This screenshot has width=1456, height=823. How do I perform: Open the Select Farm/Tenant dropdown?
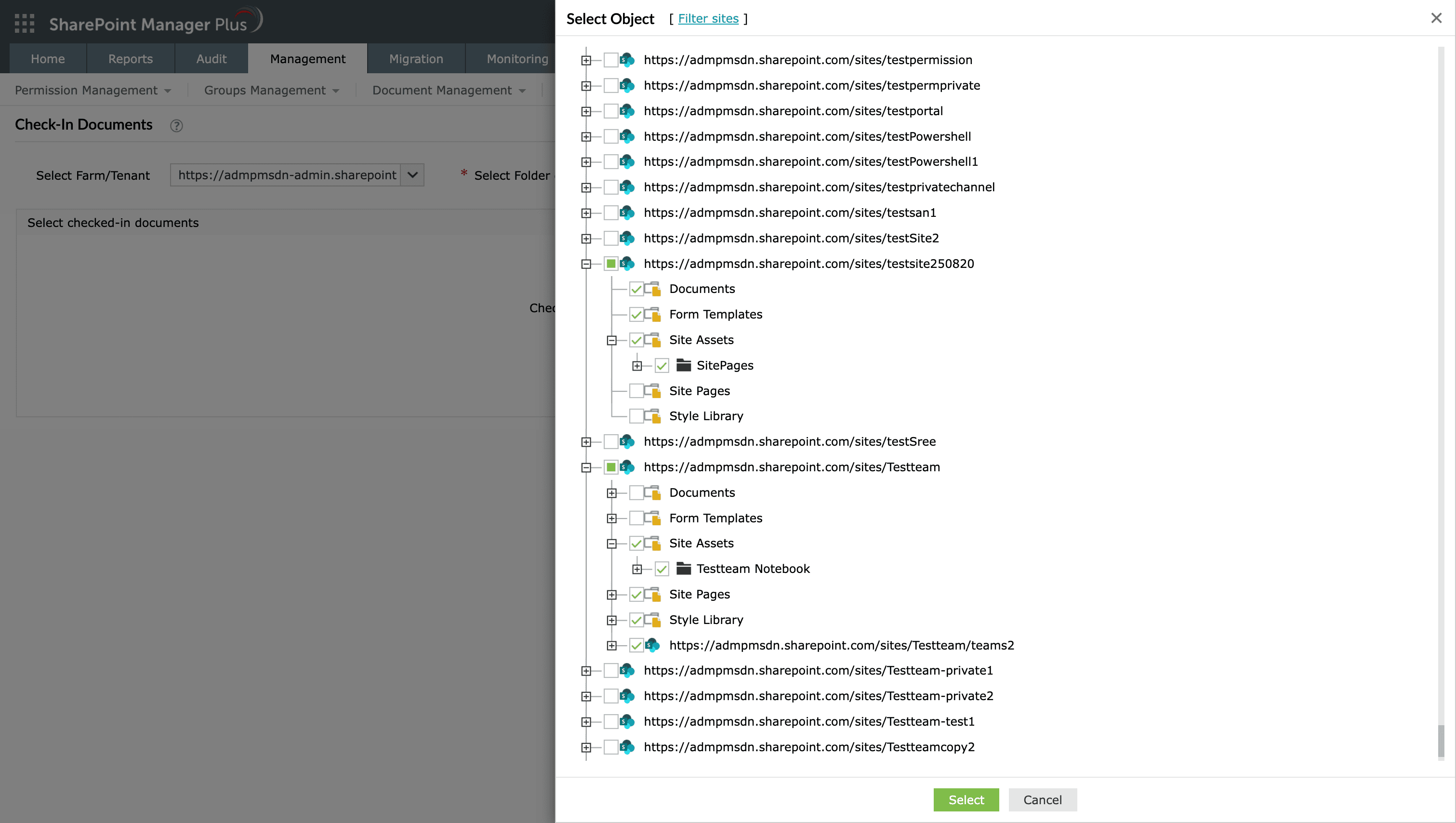coord(412,174)
